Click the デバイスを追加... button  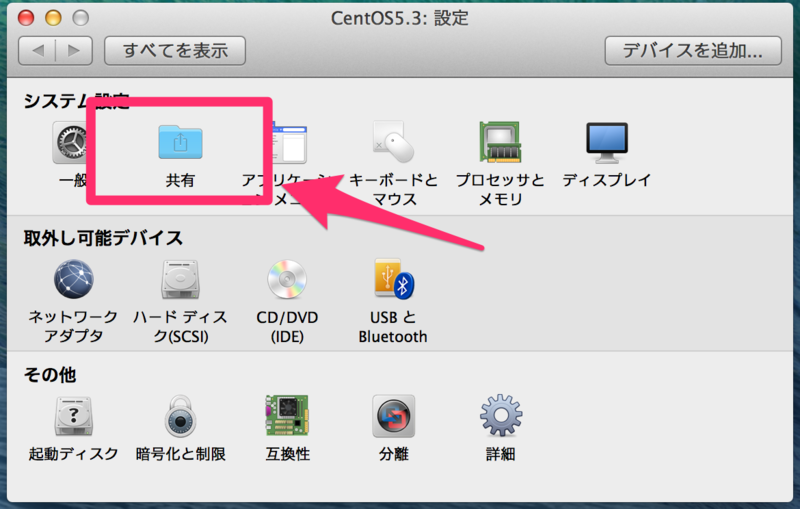(x=693, y=50)
